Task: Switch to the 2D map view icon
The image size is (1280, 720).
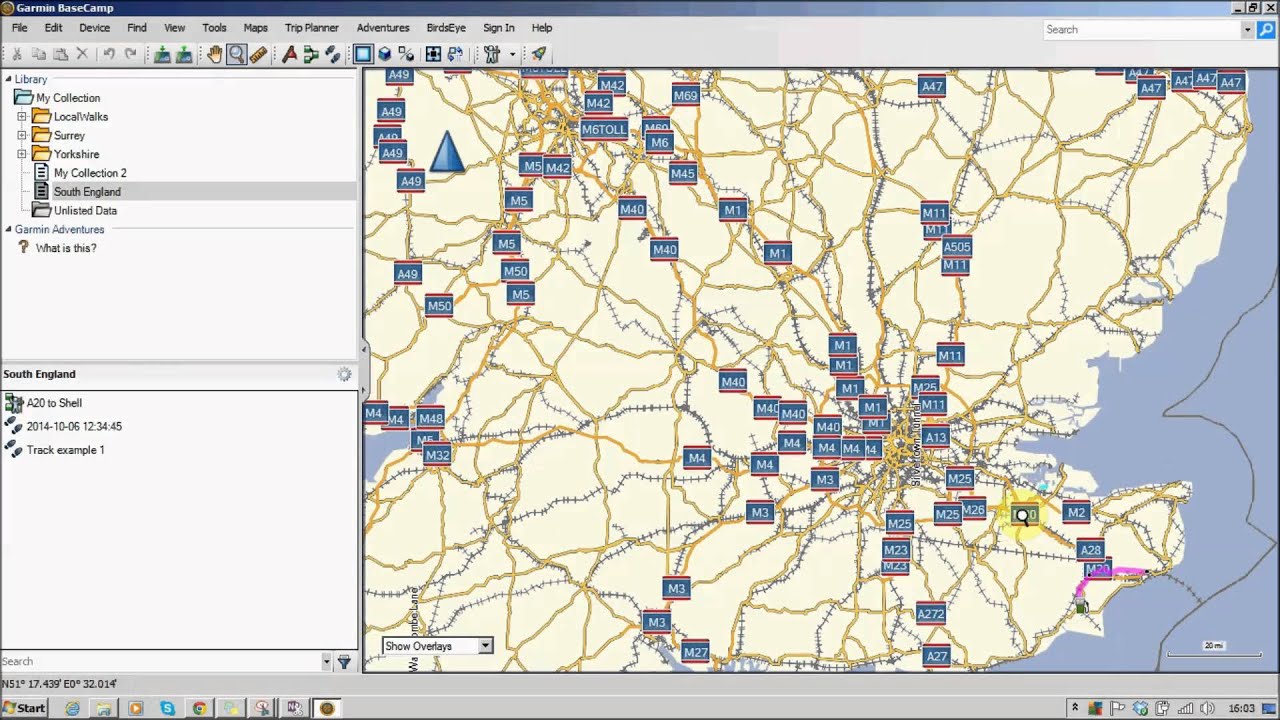Action: [363, 55]
